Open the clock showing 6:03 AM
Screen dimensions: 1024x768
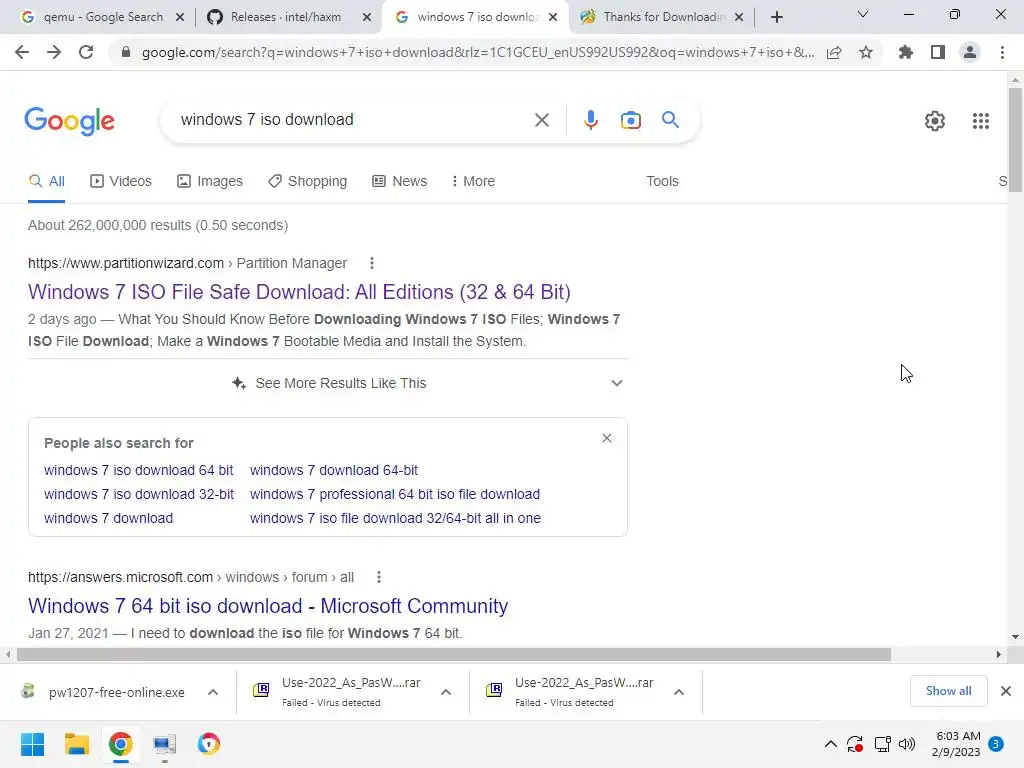956,744
